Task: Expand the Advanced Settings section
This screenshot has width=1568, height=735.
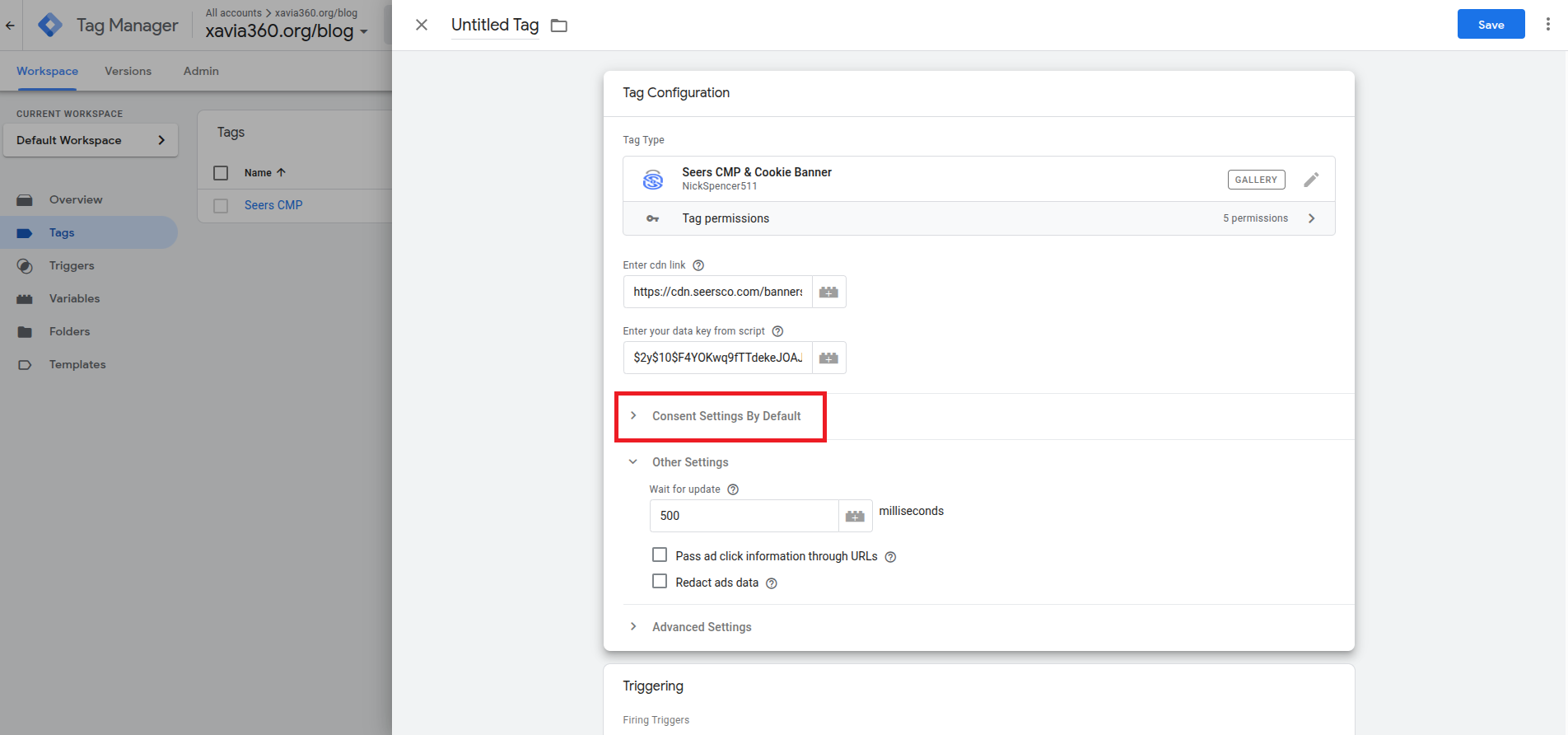Action: (x=701, y=627)
